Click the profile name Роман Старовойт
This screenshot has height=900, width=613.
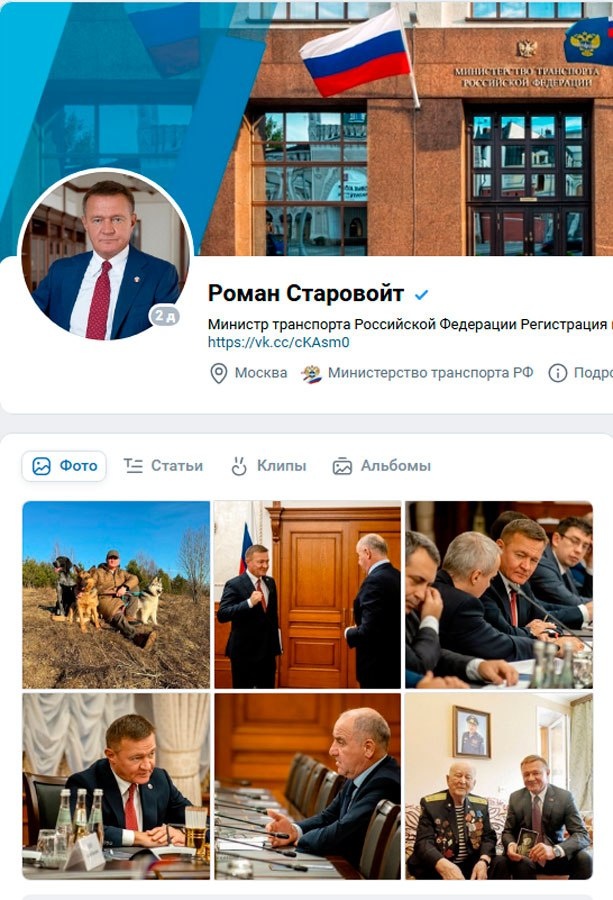pos(306,293)
